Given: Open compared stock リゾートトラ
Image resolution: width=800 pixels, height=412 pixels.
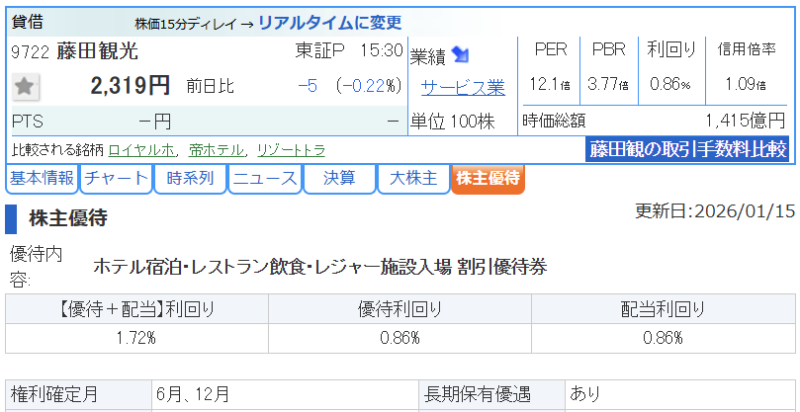Looking at the screenshot, I should tap(290, 150).
